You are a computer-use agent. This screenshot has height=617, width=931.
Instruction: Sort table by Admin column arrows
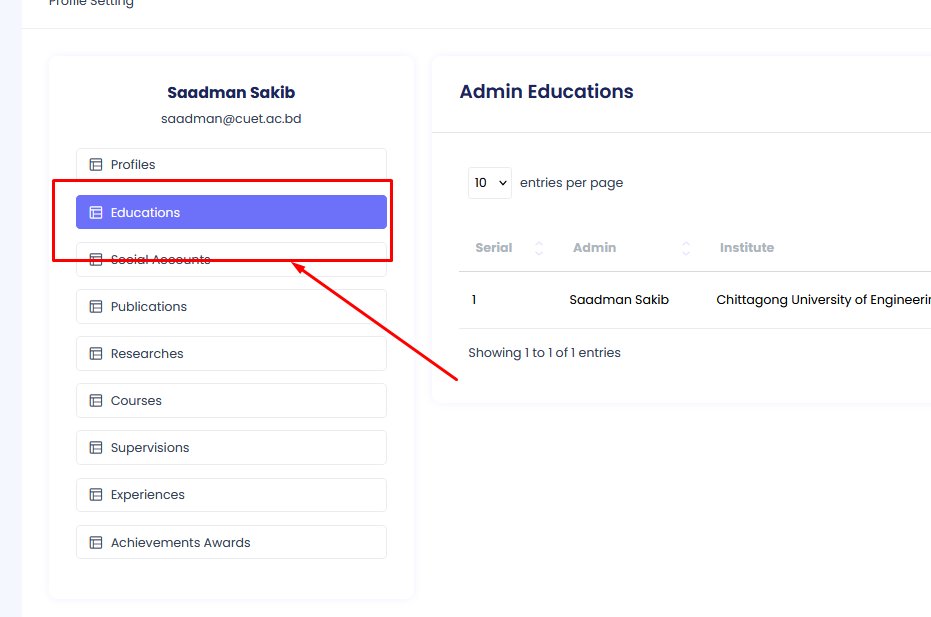pyautogui.click(x=686, y=248)
